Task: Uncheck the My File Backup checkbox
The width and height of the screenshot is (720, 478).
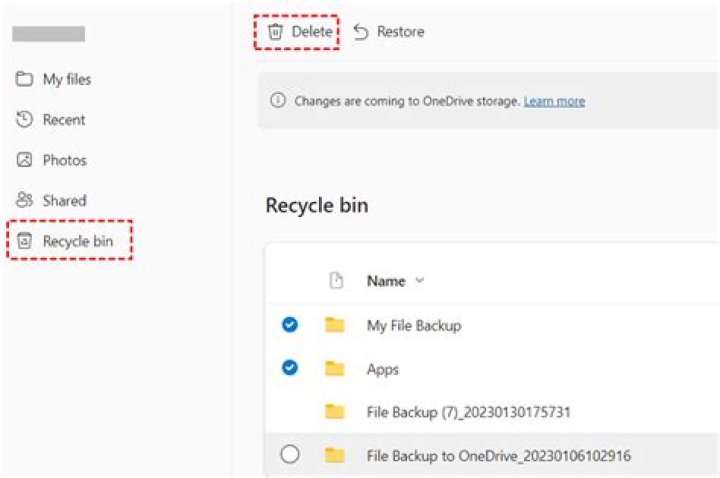Action: pos(290,325)
